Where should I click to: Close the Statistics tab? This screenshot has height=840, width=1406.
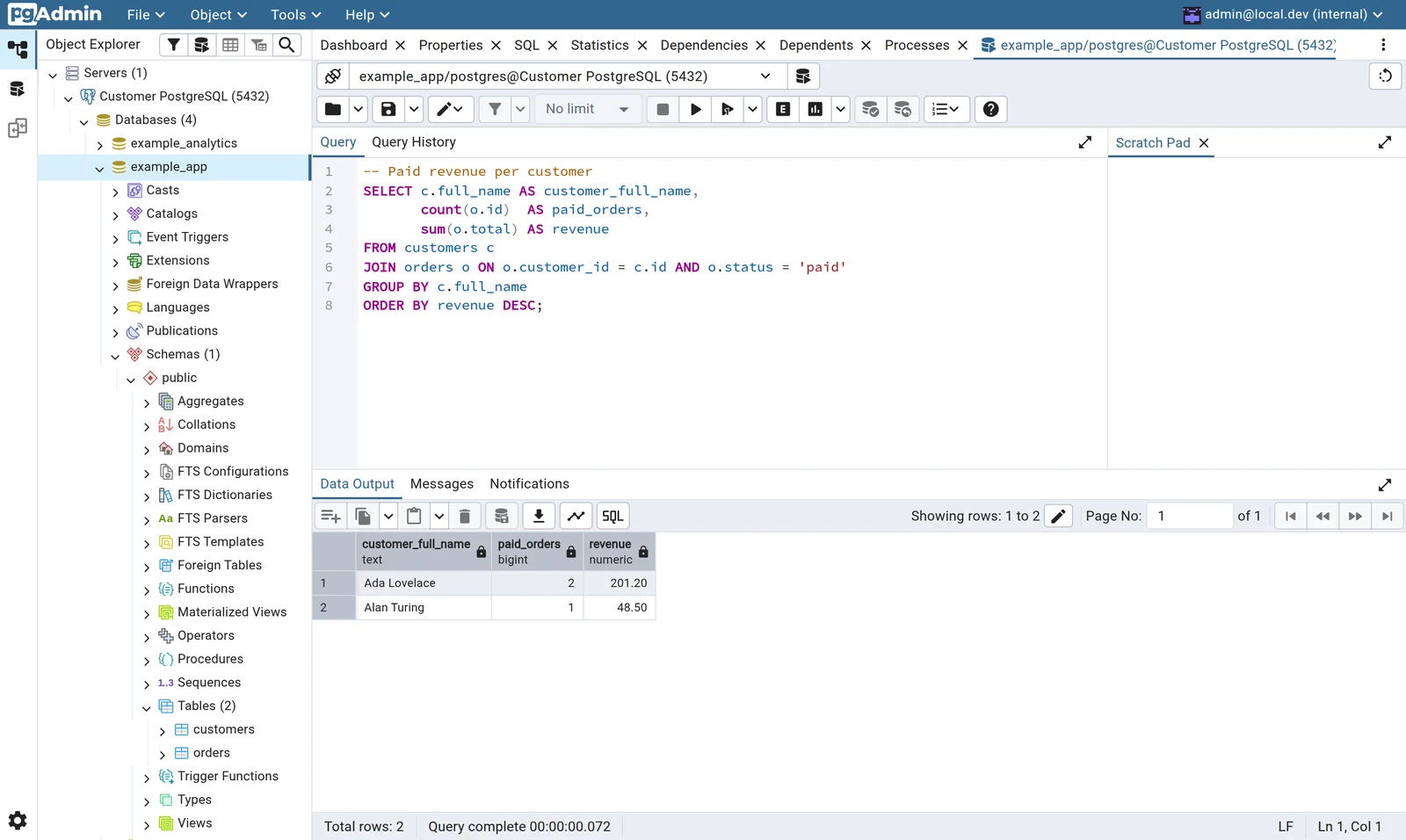click(642, 45)
